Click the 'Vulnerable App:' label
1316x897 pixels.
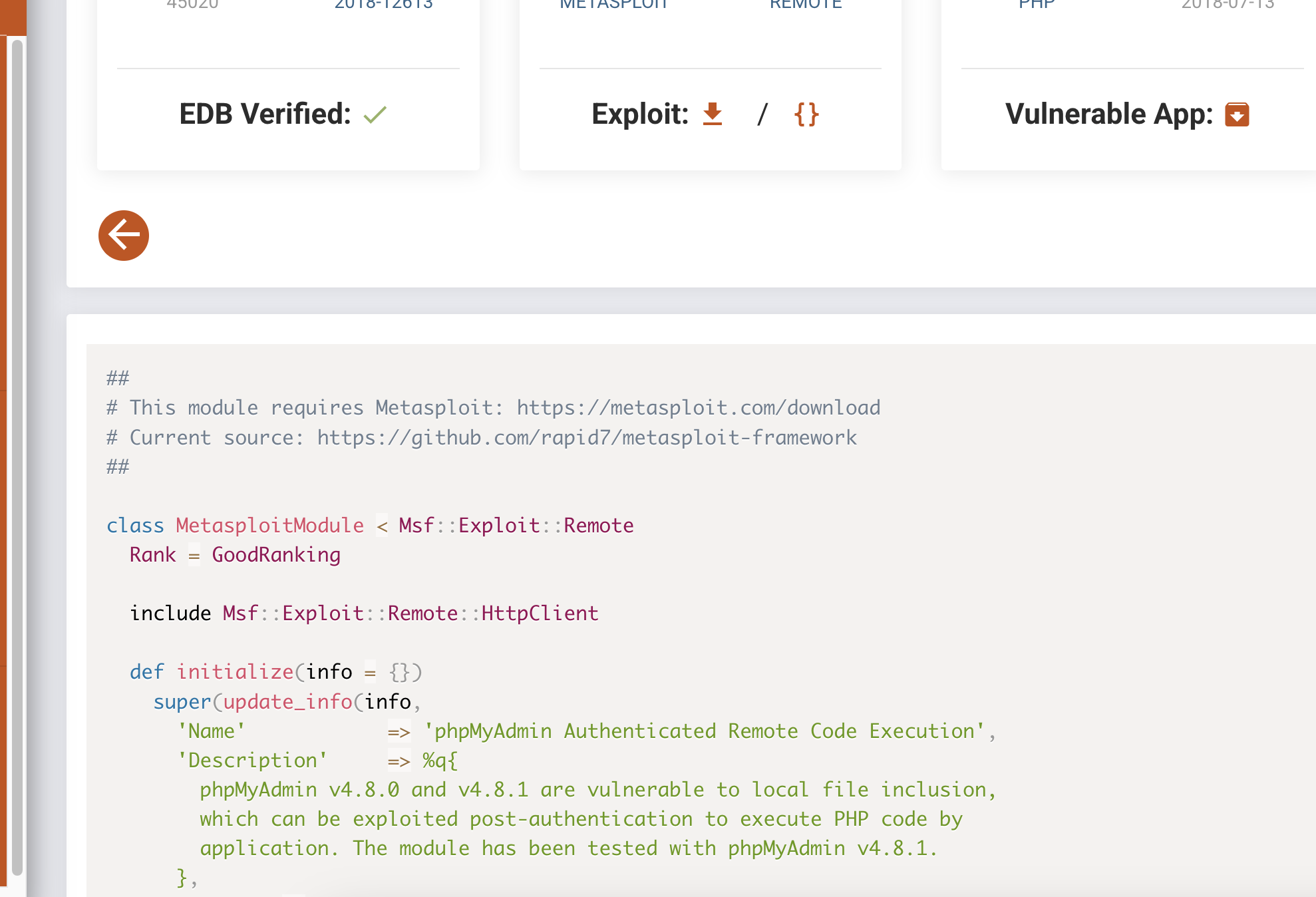point(1109,114)
